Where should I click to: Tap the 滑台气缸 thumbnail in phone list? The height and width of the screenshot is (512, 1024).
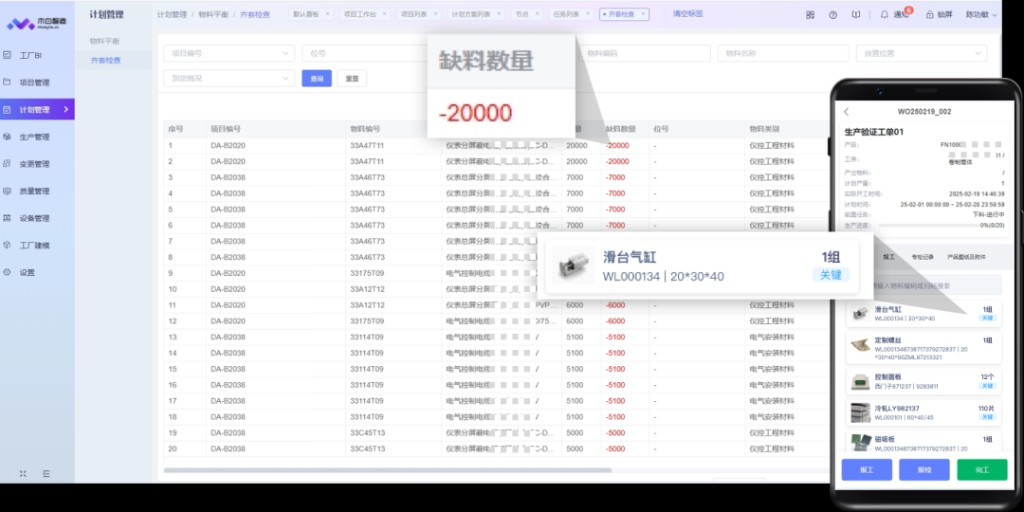(x=861, y=313)
